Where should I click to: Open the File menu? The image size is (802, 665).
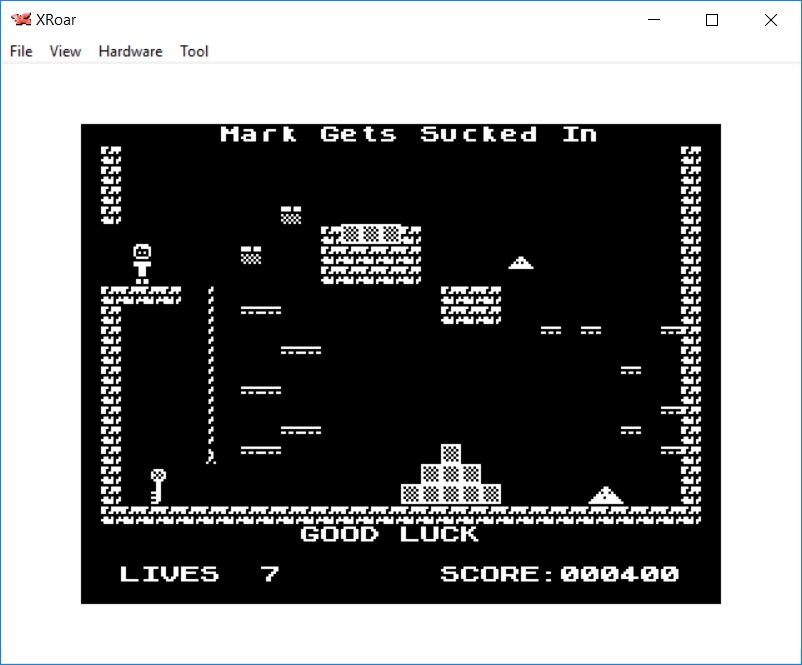click(21, 51)
